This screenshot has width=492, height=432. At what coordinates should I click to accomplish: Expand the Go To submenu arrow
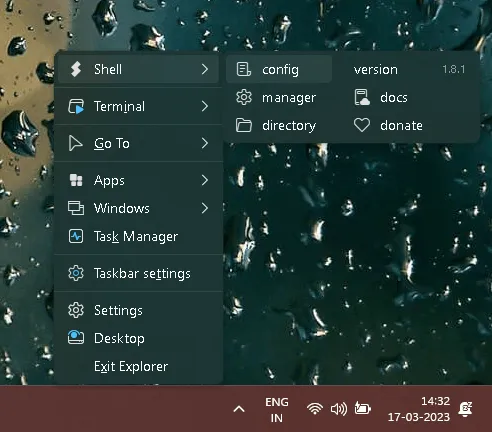coord(205,143)
